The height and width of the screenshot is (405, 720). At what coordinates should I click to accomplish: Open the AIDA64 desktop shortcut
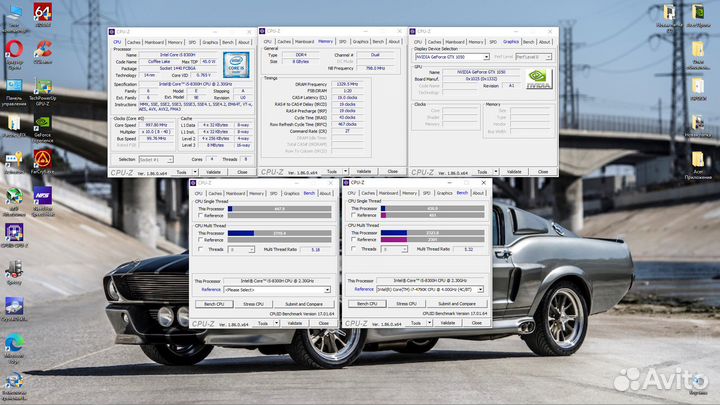pos(43,15)
